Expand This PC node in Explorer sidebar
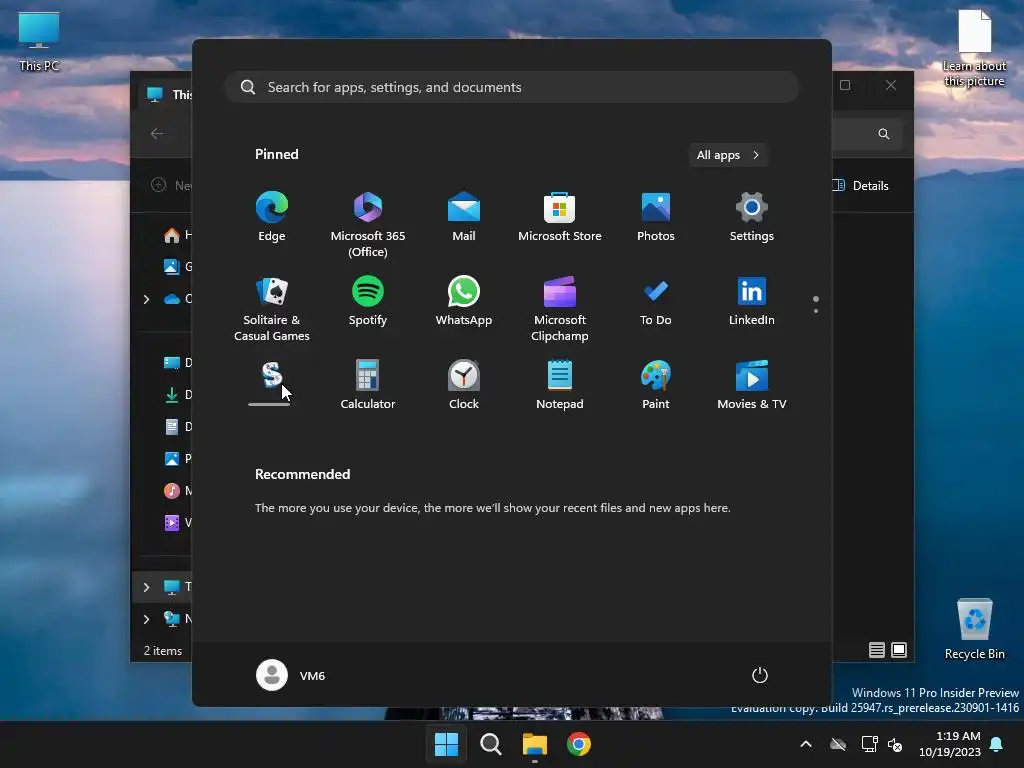Image resolution: width=1024 pixels, height=768 pixels. tap(146, 587)
